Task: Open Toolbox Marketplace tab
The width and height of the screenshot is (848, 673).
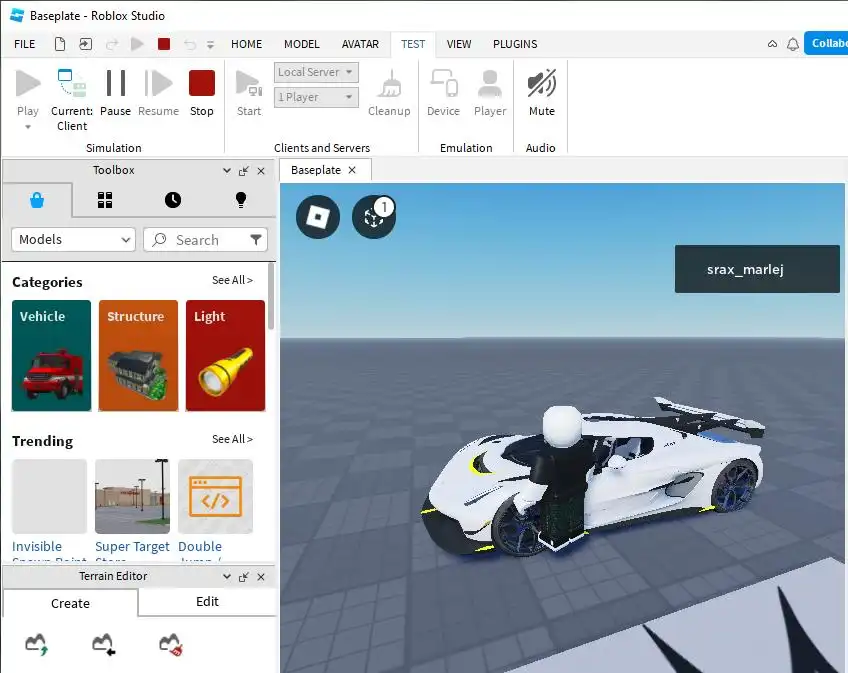Action: pos(37,200)
